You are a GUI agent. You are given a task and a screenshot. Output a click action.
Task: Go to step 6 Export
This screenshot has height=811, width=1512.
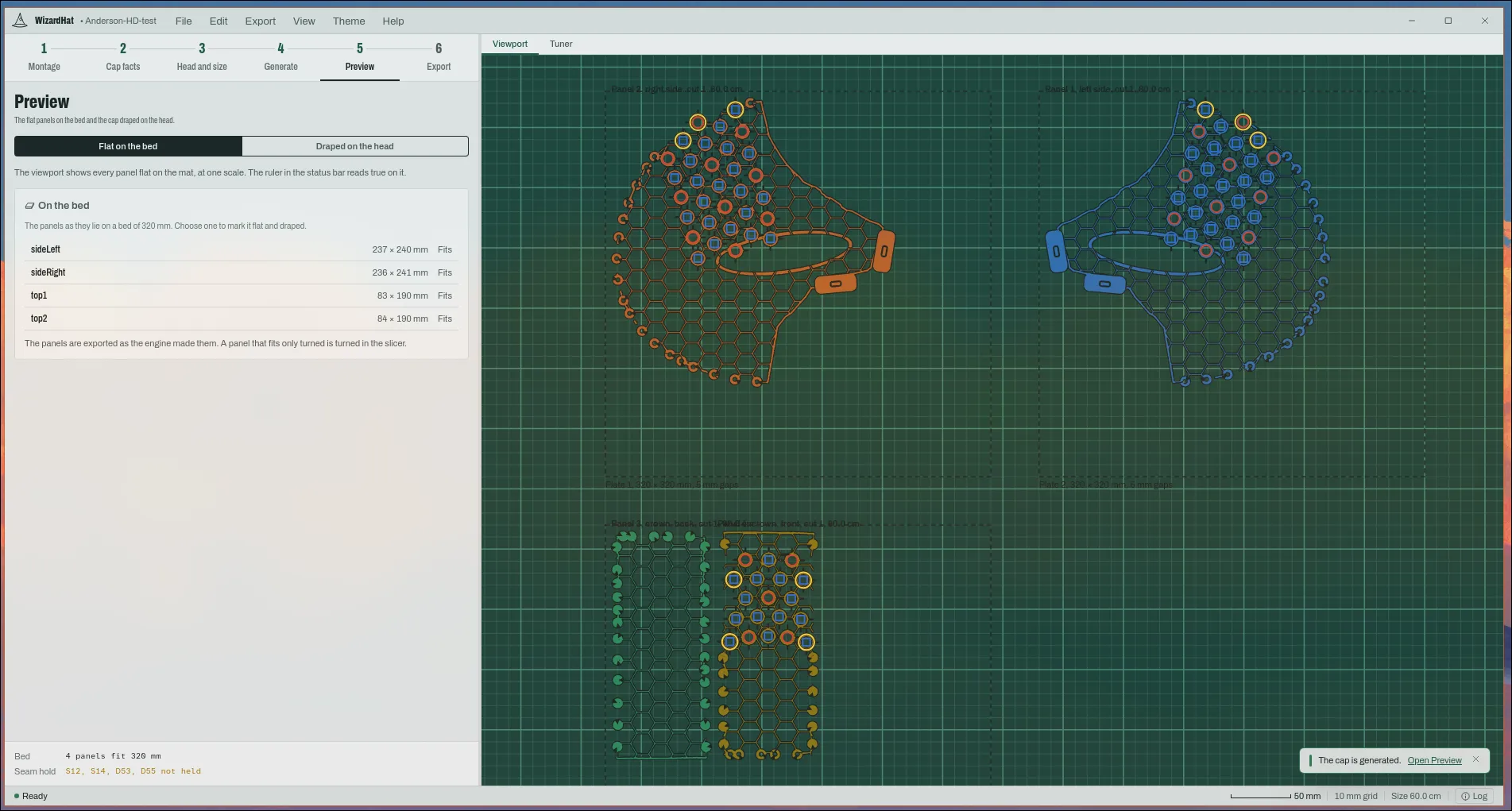[x=439, y=57]
